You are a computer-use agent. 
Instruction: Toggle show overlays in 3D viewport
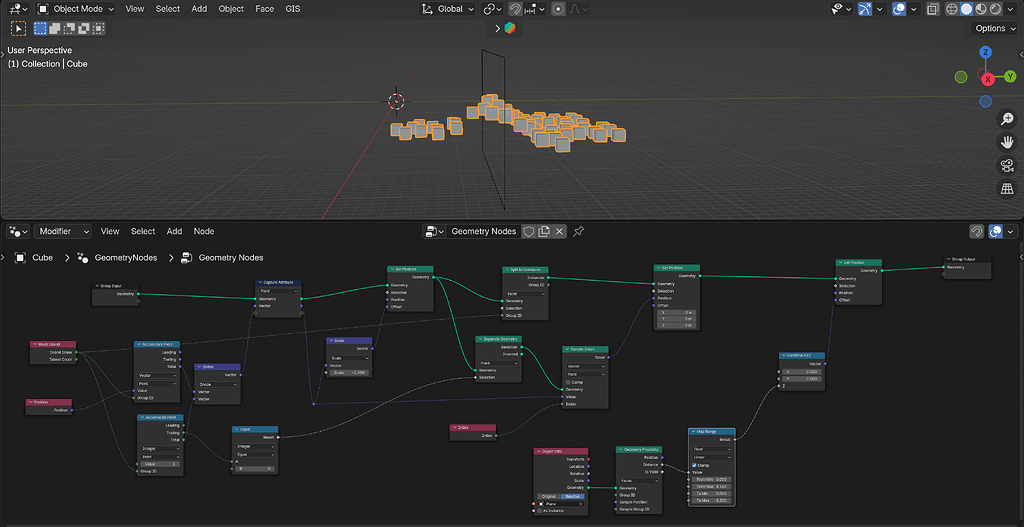click(x=899, y=9)
